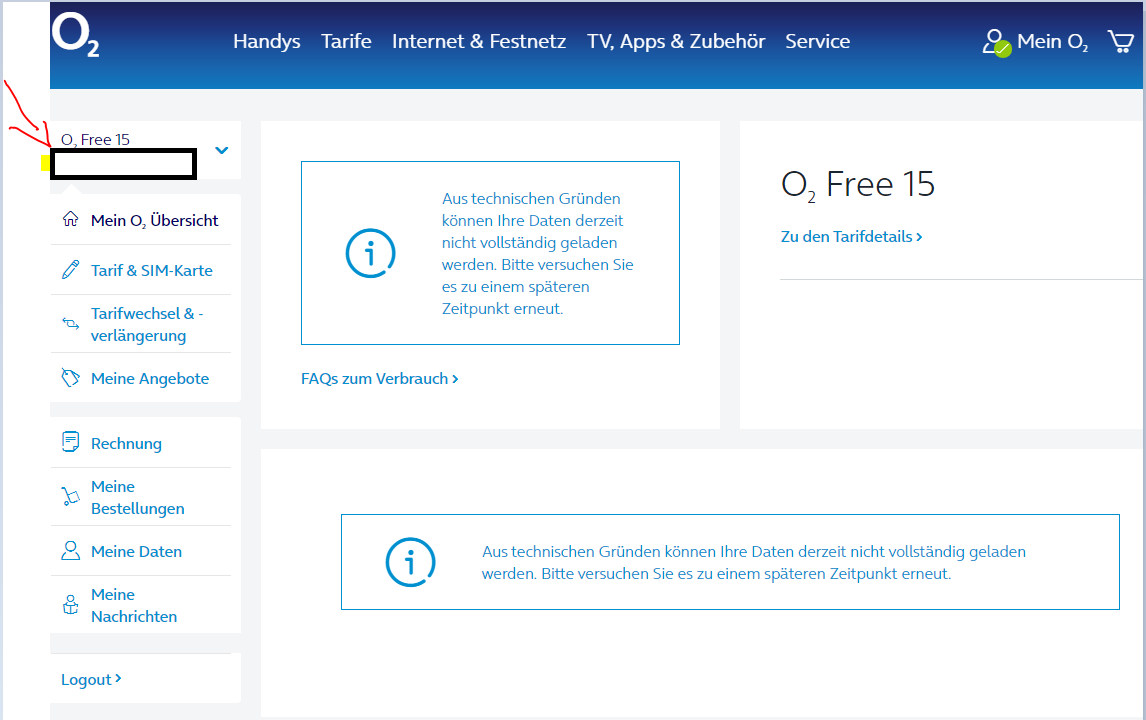Follow the Zu den Tarifdetails link
This screenshot has width=1146, height=720.
tap(851, 237)
